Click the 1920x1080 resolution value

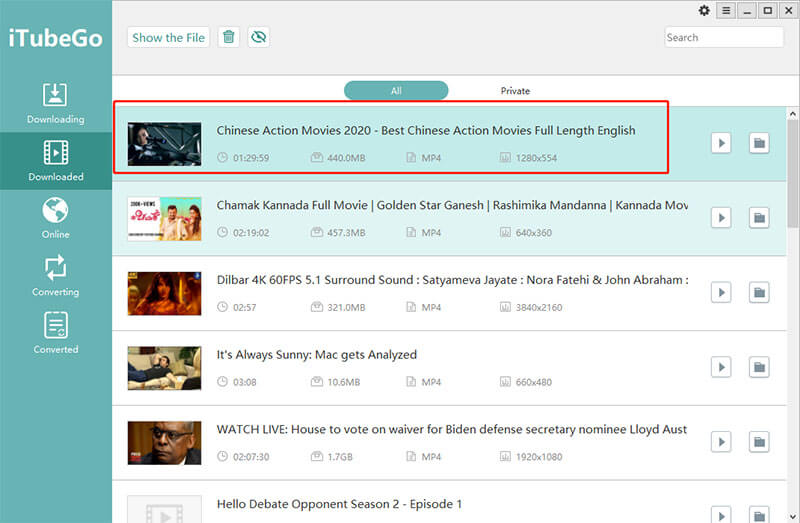coord(539,457)
